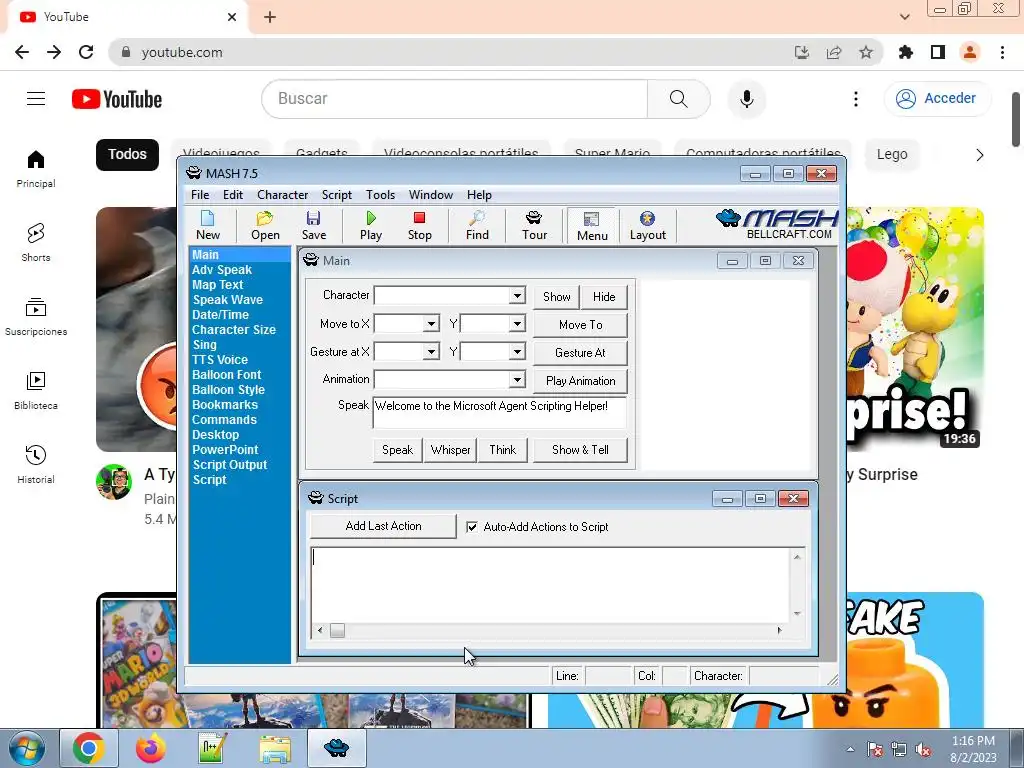Click the Gesture At button

(x=581, y=353)
